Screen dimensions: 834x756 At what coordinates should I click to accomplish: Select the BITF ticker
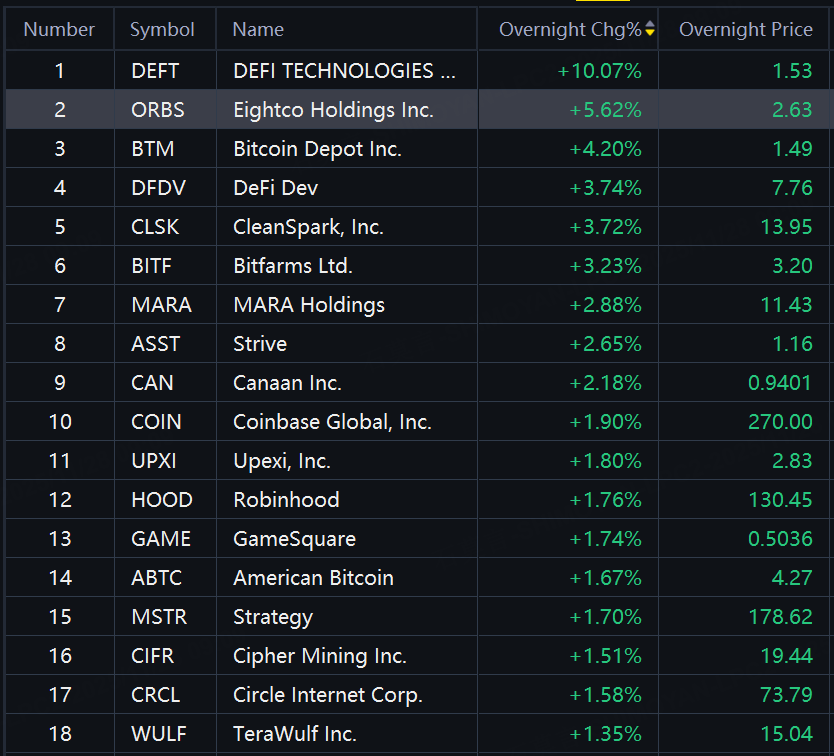pos(153,266)
